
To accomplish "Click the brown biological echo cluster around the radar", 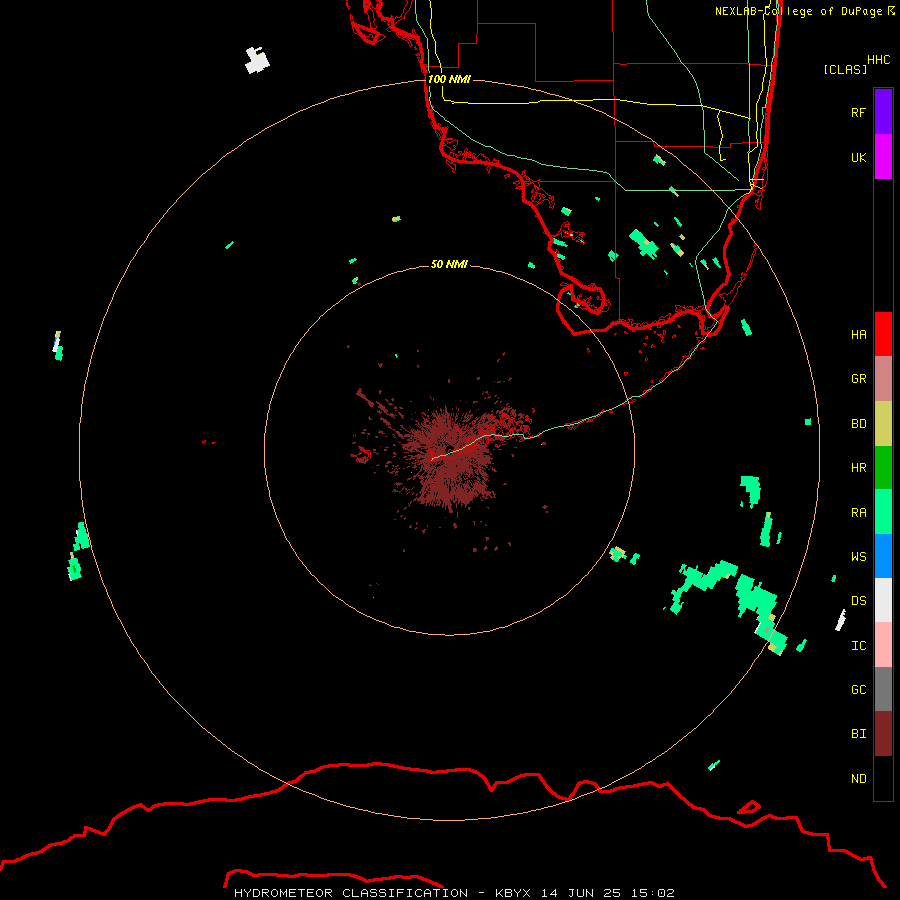I will (451, 456).
